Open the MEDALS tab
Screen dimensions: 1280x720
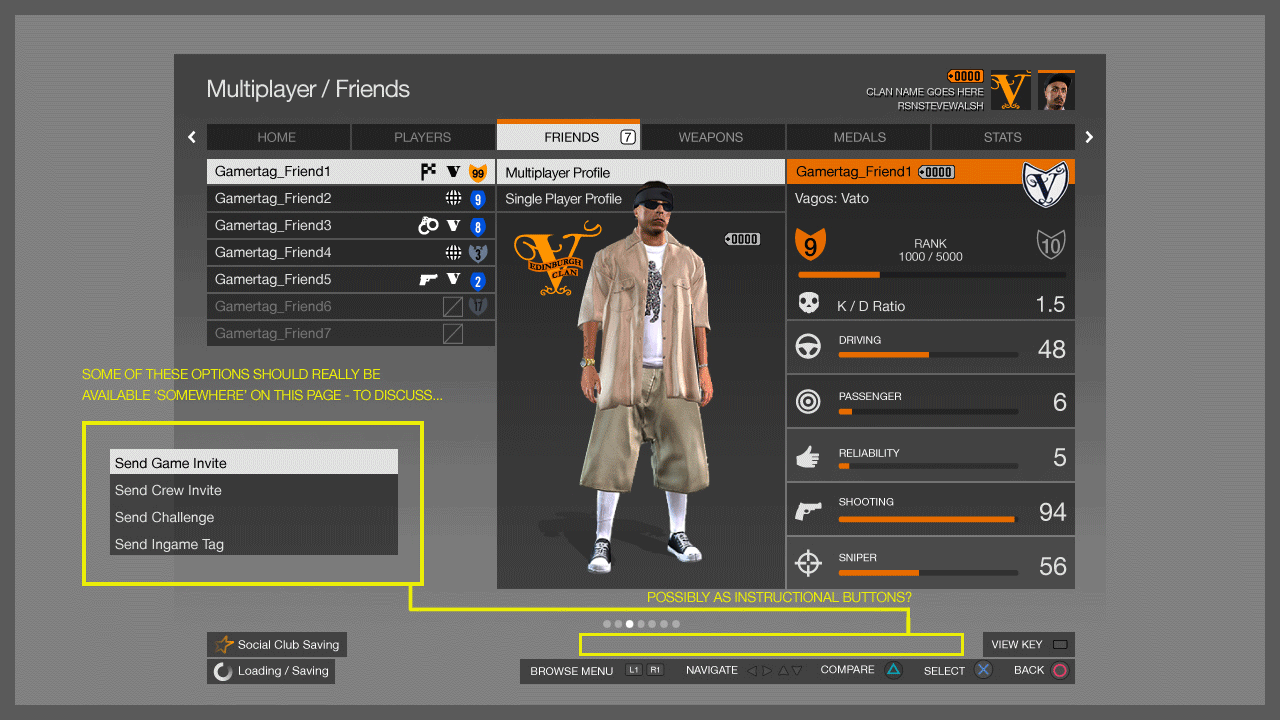click(x=859, y=137)
